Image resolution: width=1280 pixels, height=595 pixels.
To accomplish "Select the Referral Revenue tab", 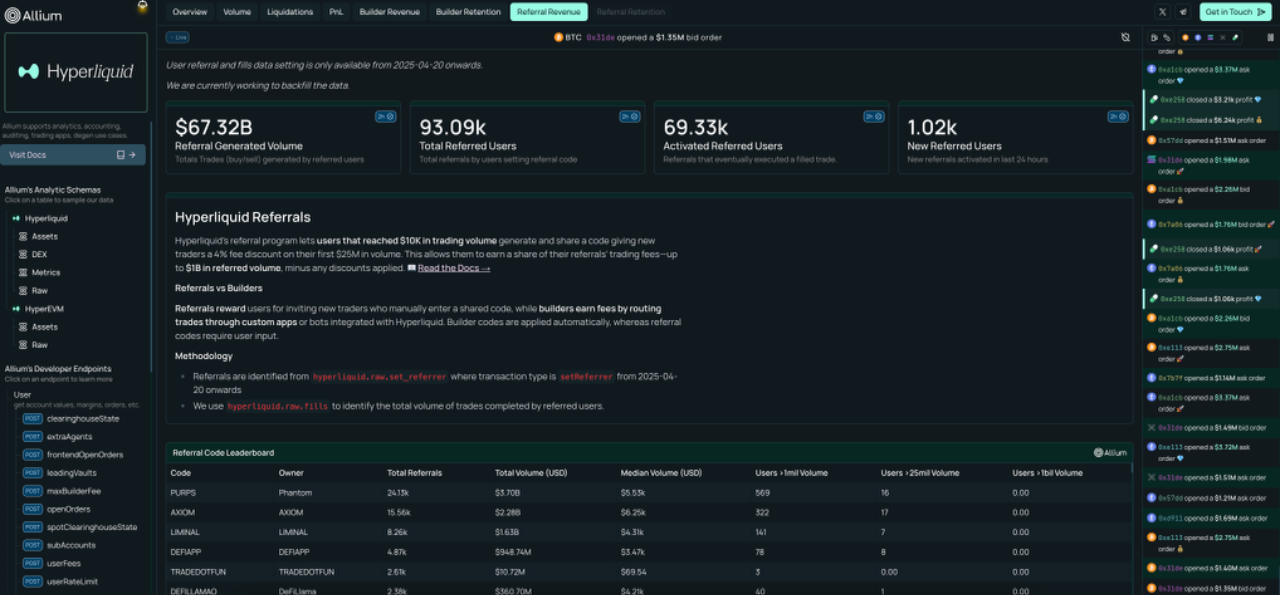I will point(549,12).
